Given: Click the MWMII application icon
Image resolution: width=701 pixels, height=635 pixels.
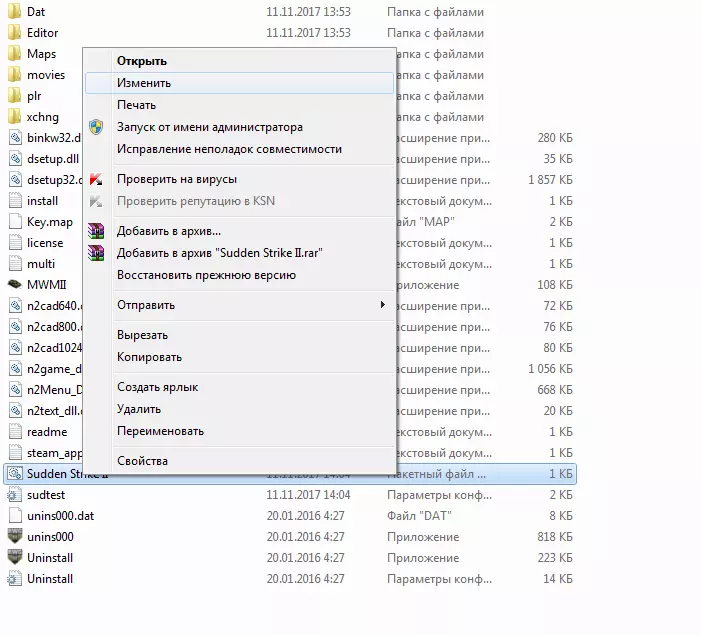Looking at the screenshot, I should [x=15, y=284].
